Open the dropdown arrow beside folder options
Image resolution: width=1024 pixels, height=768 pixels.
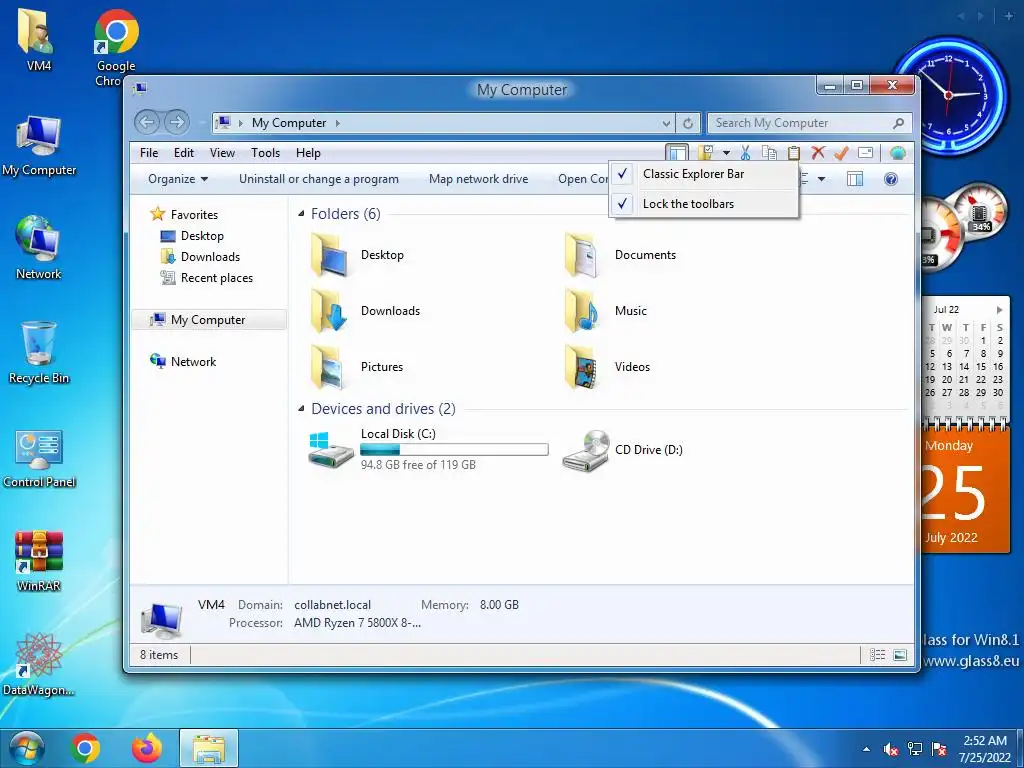click(x=726, y=153)
